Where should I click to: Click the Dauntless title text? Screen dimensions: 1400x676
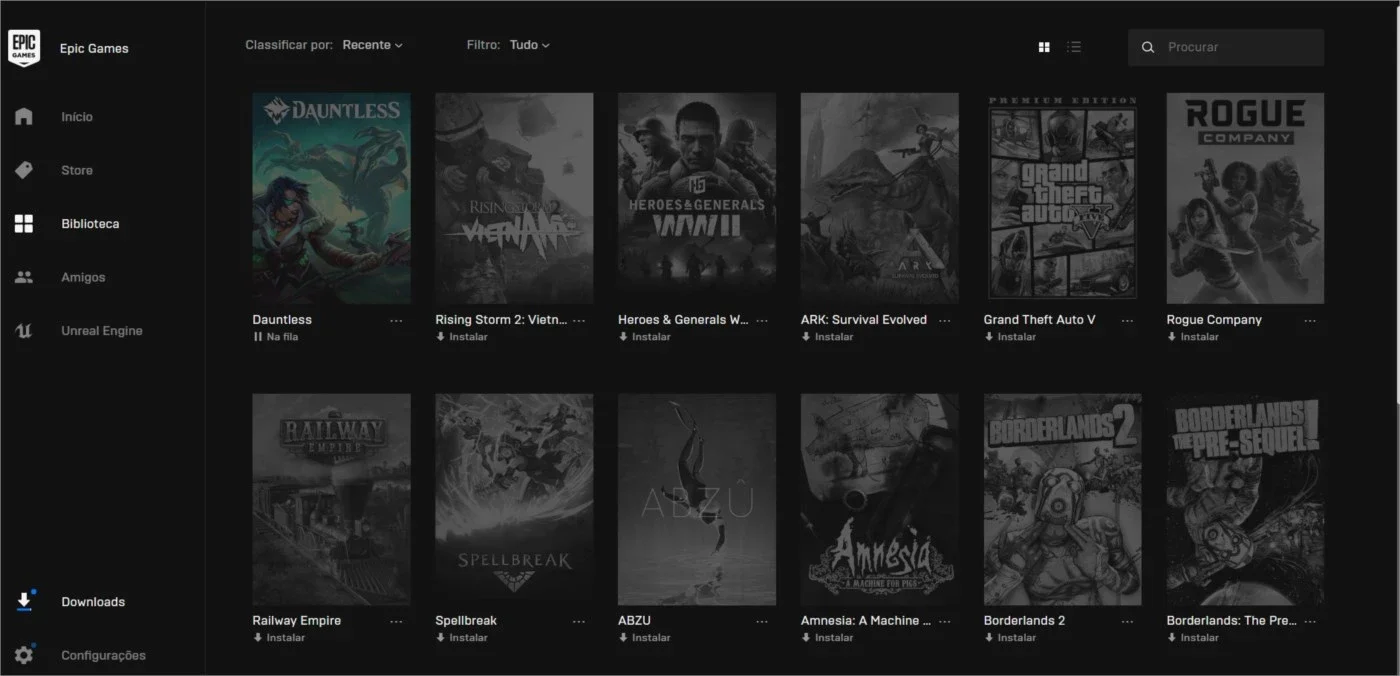tap(282, 320)
